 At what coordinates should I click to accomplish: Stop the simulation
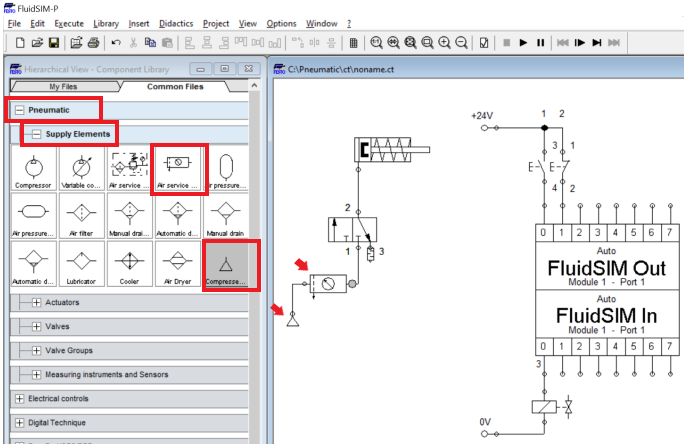coord(506,43)
